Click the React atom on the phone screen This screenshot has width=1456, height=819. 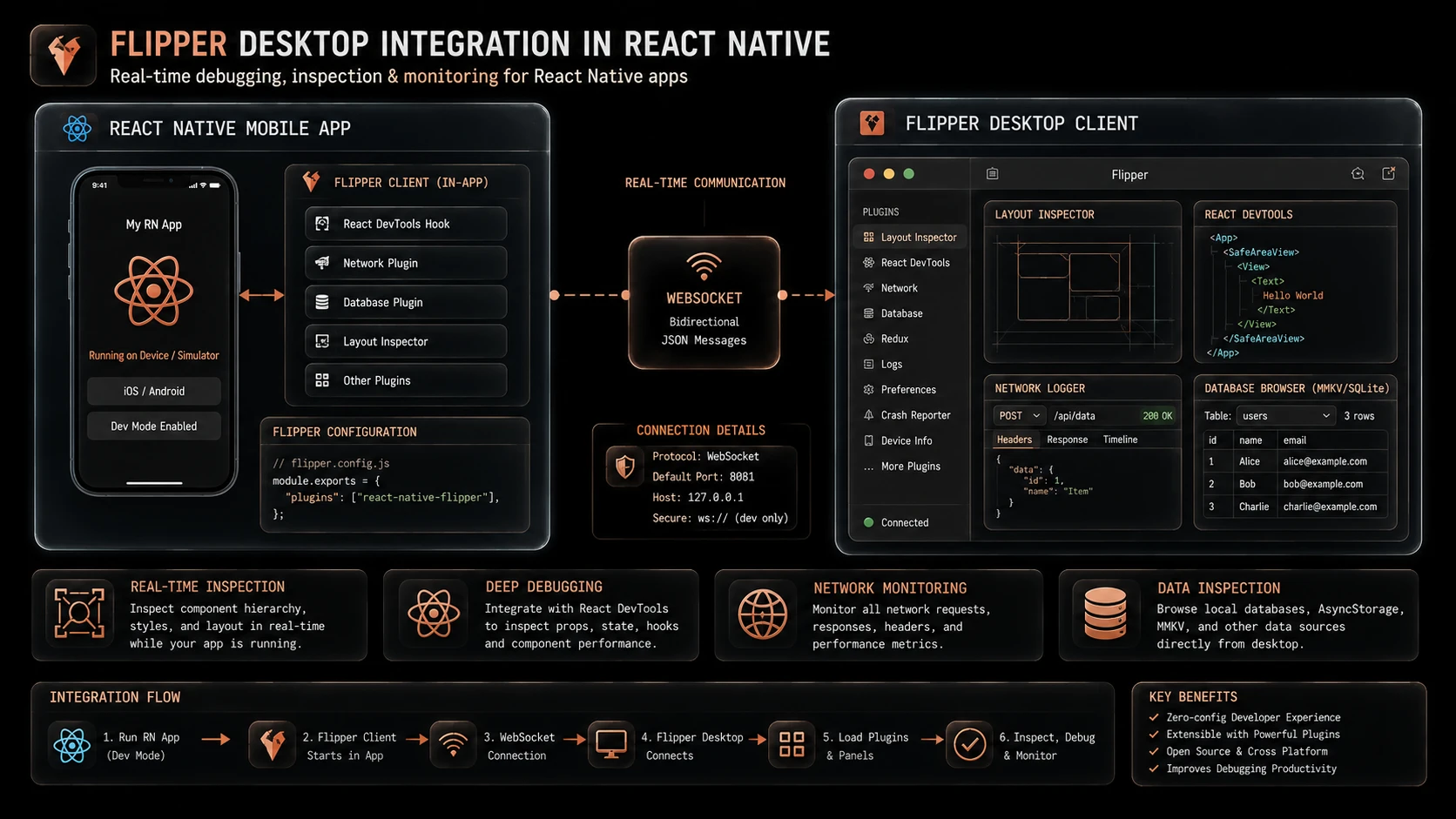[x=154, y=291]
